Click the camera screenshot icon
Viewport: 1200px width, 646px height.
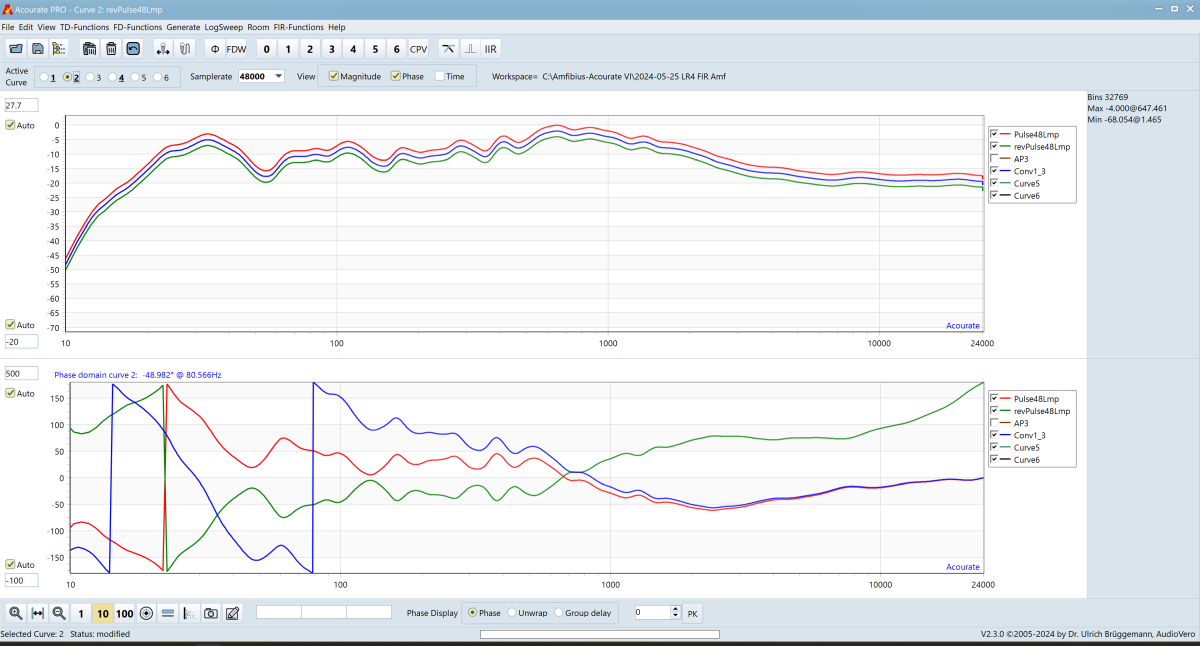[x=211, y=613]
